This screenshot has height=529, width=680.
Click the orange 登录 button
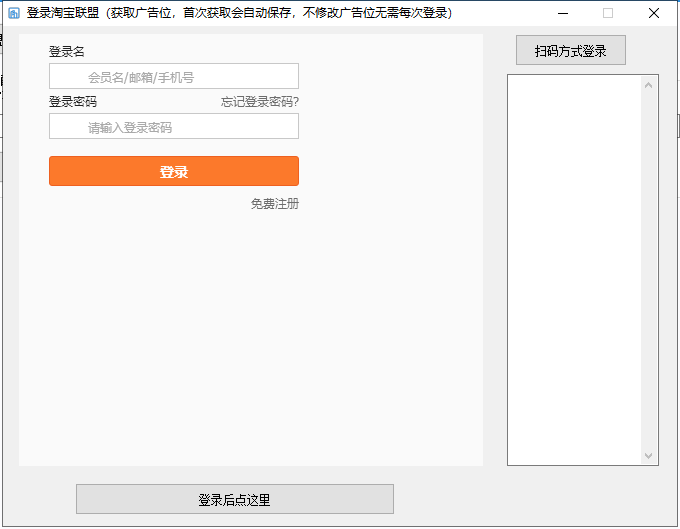(x=173, y=171)
